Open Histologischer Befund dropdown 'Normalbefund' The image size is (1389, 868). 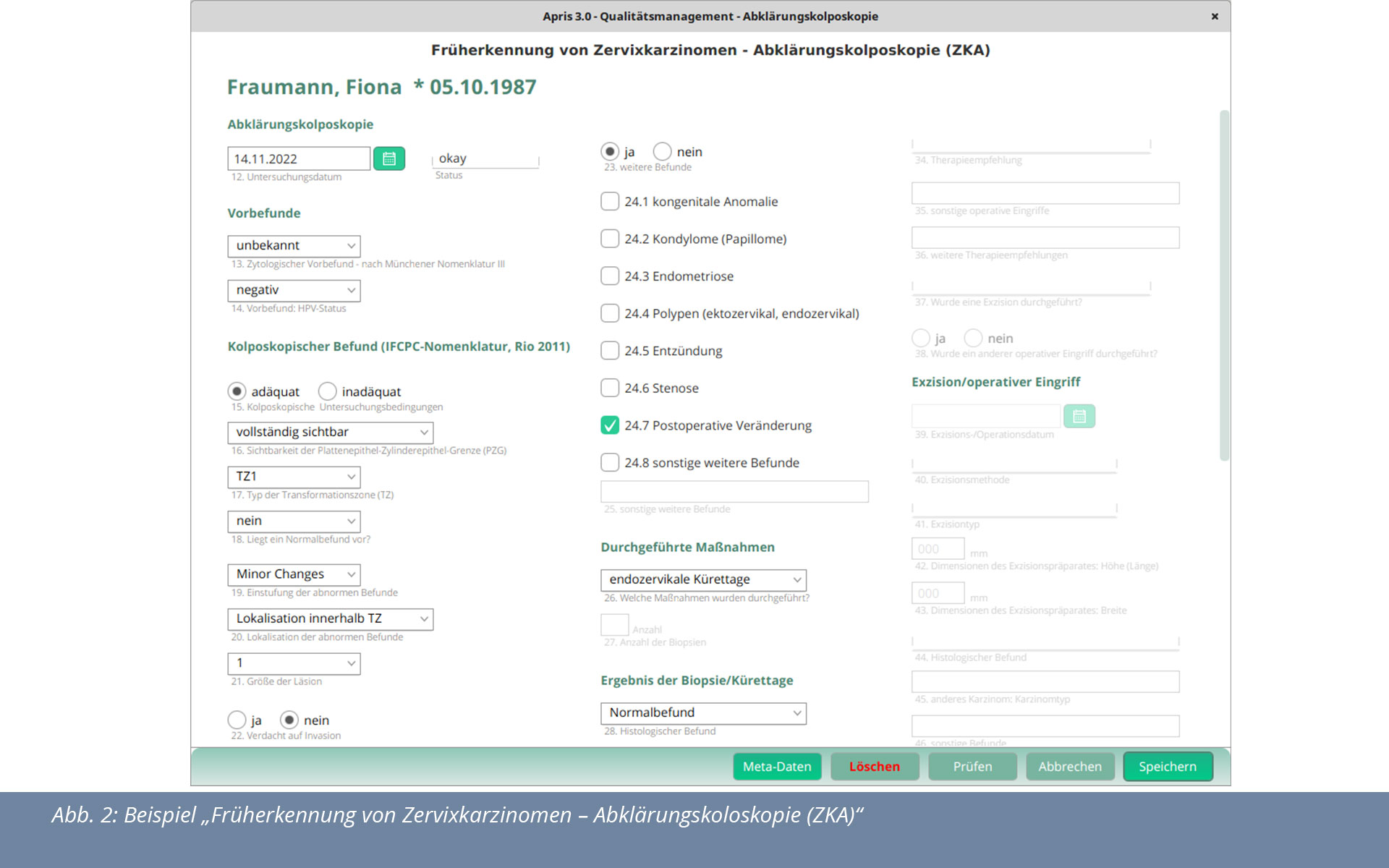703,713
